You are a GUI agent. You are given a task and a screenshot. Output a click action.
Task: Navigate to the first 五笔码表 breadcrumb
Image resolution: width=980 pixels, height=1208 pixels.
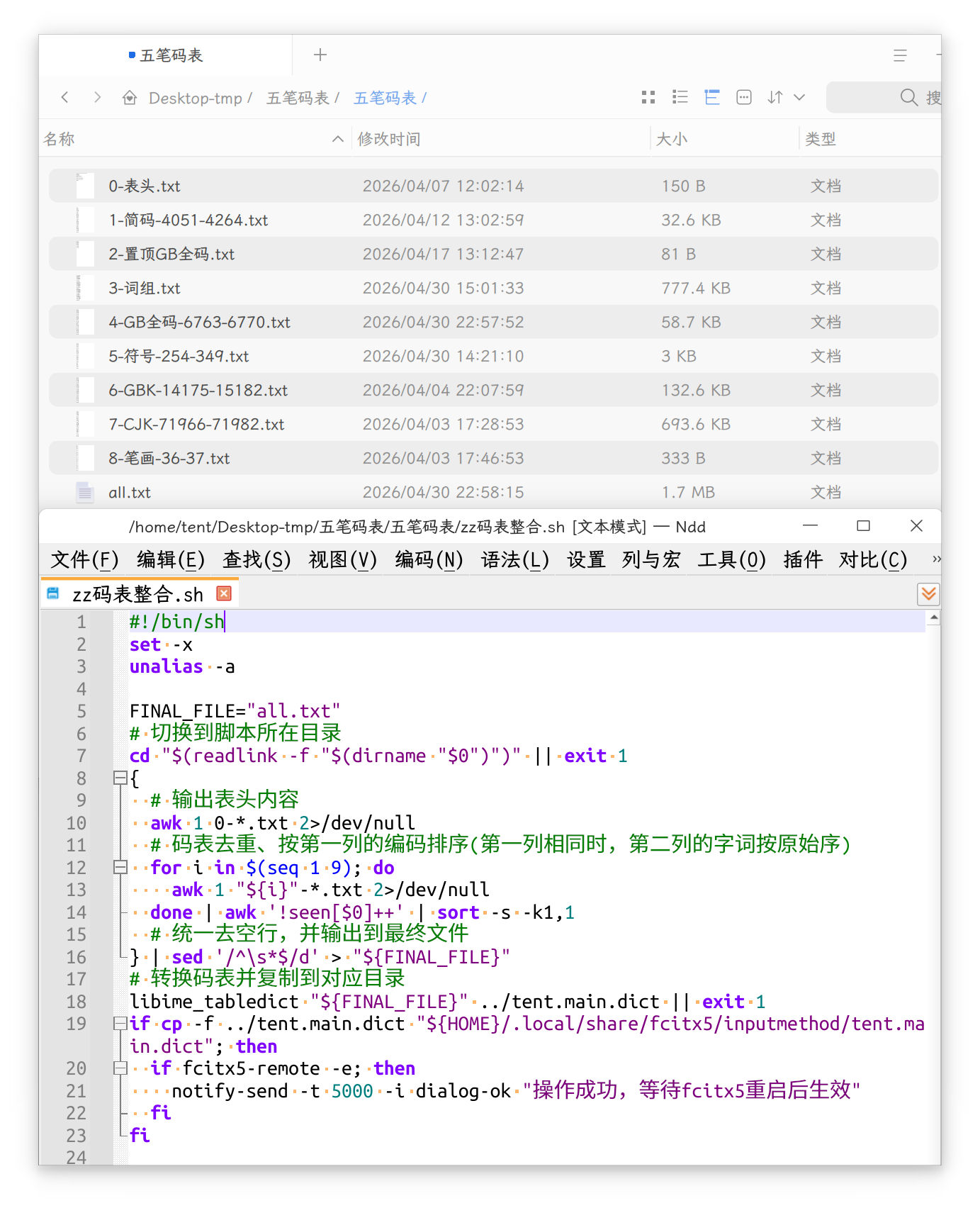click(298, 98)
